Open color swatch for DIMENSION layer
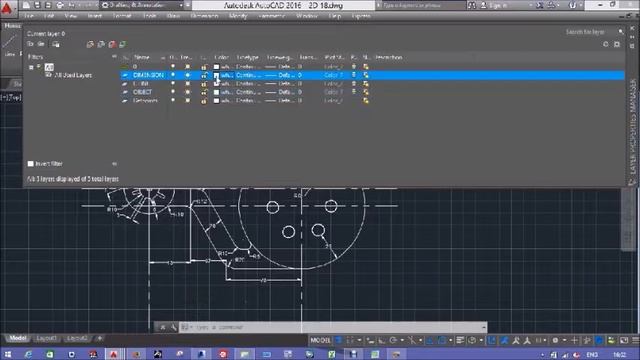This screenshot has width=640, height=360. click(216, 76)
